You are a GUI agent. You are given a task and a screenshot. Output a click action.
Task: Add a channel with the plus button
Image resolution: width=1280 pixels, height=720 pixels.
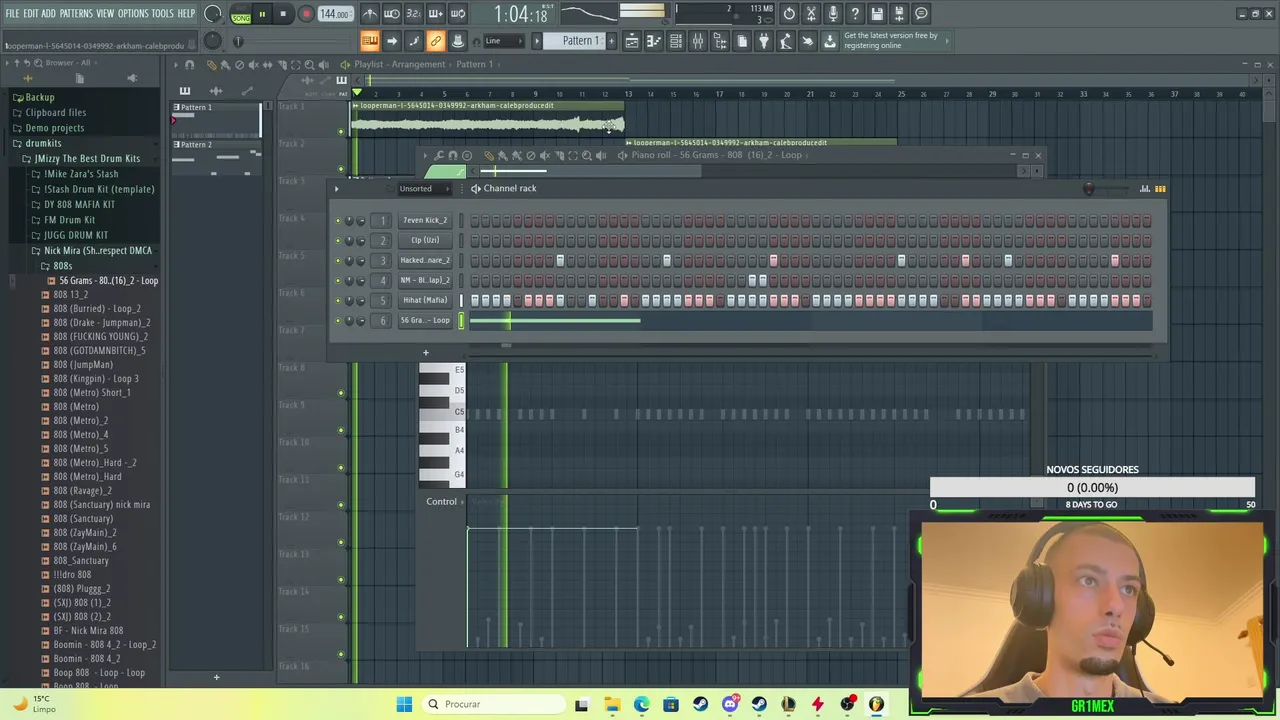[425, 352]
